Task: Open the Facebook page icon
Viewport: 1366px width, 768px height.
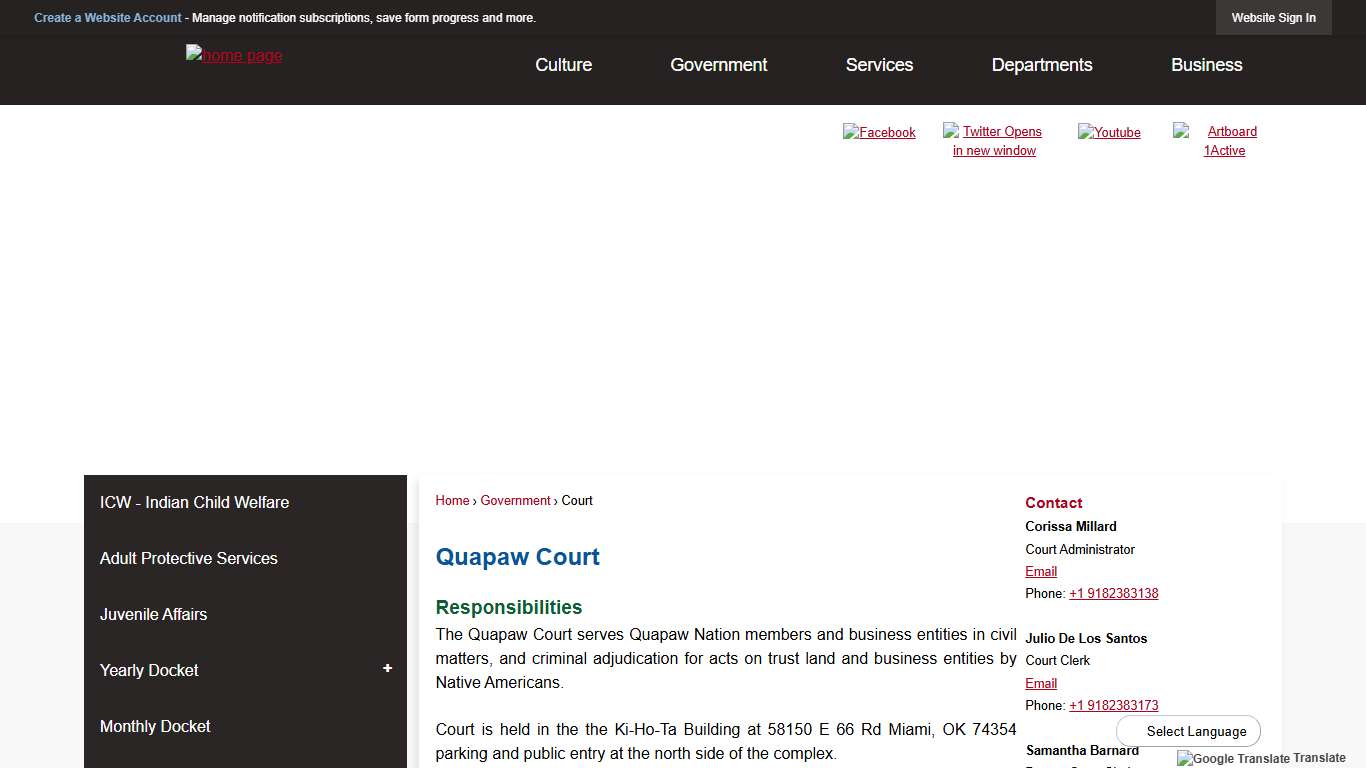Action: tap(879, 132)
